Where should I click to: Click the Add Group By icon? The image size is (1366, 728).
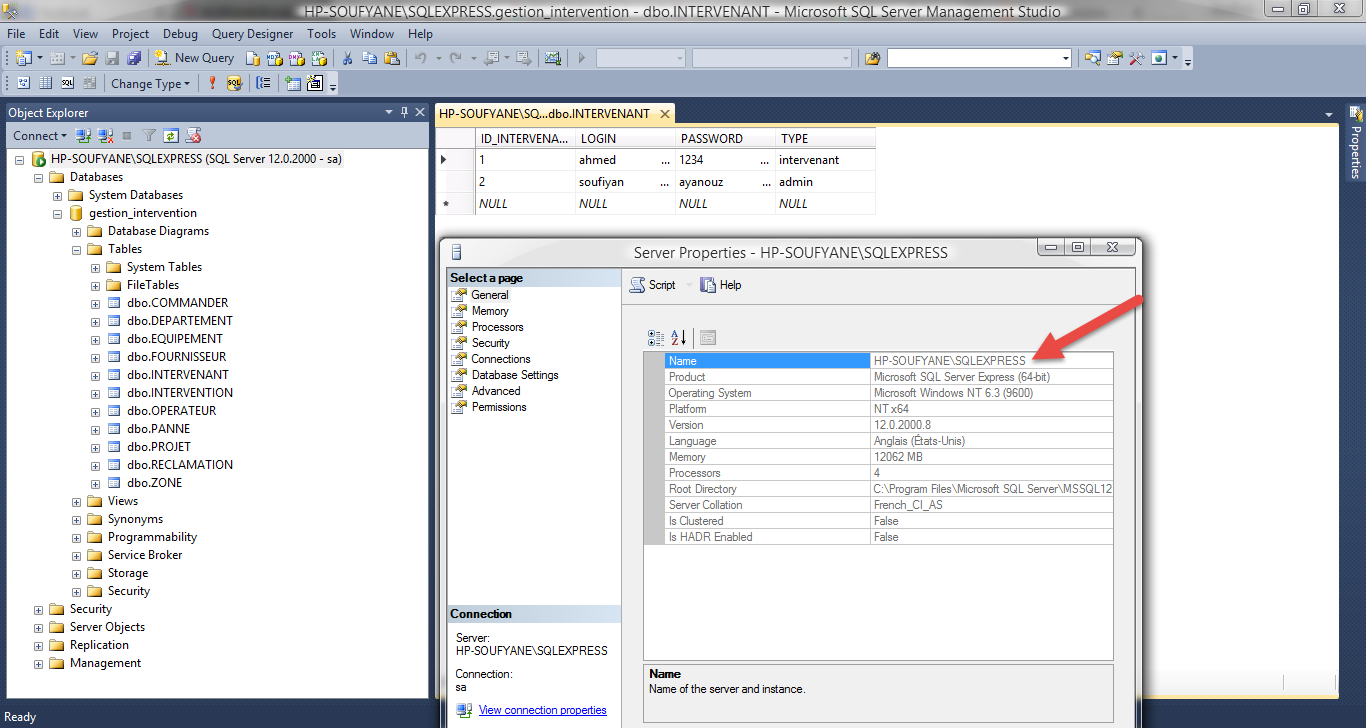point(263,83)
